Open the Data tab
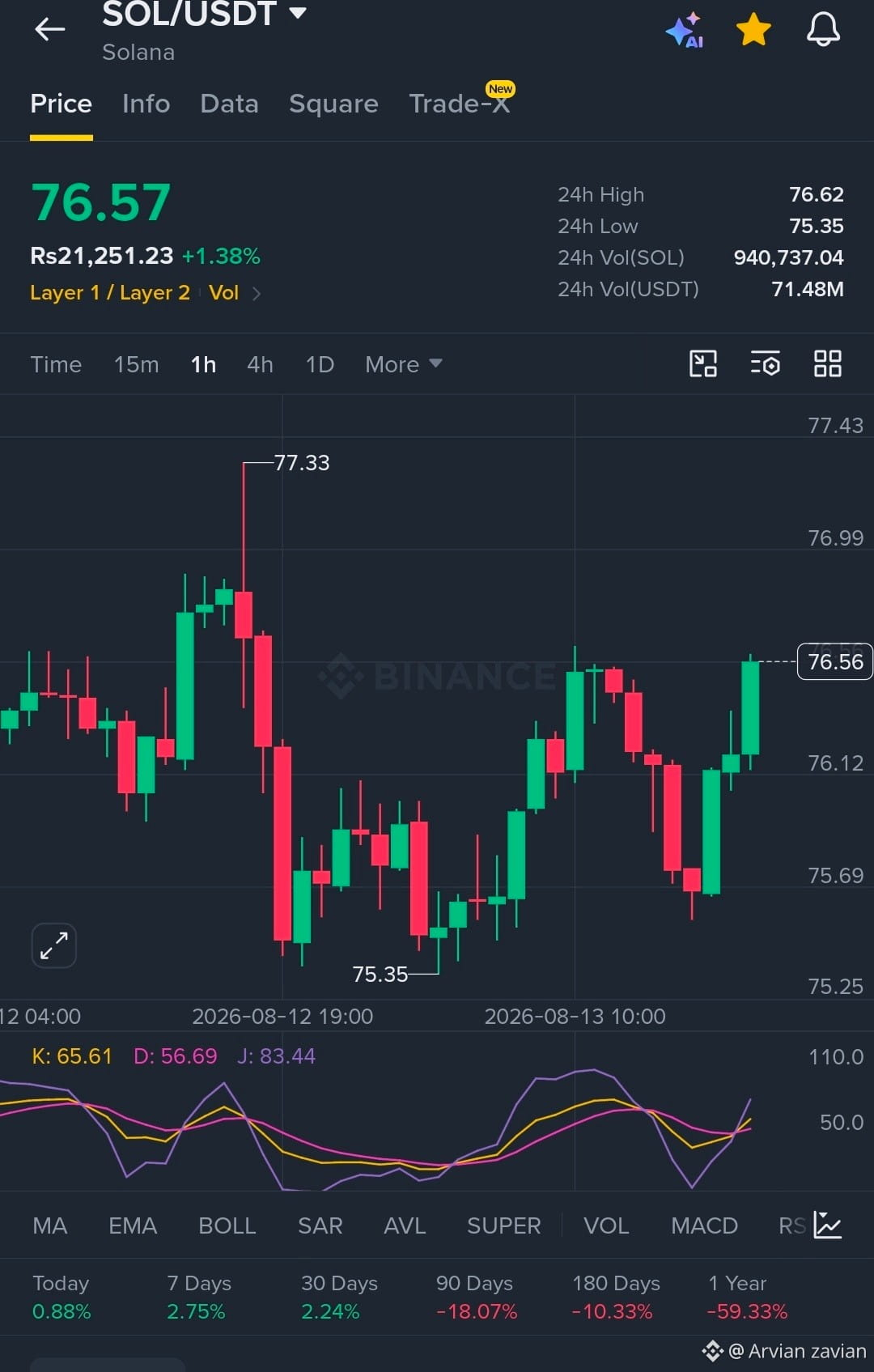The width and height of the screenshot is (874, 1372). pyautogui.click(x=229, y=104)
